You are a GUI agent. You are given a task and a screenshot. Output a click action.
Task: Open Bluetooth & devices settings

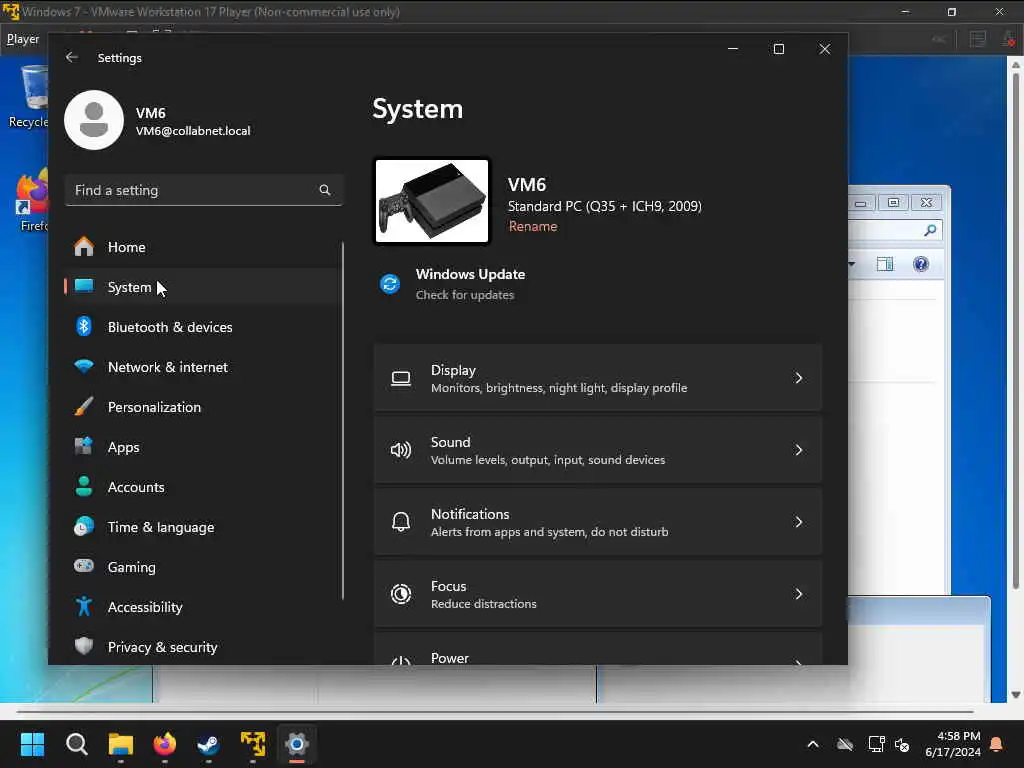(x=202, y=327)
